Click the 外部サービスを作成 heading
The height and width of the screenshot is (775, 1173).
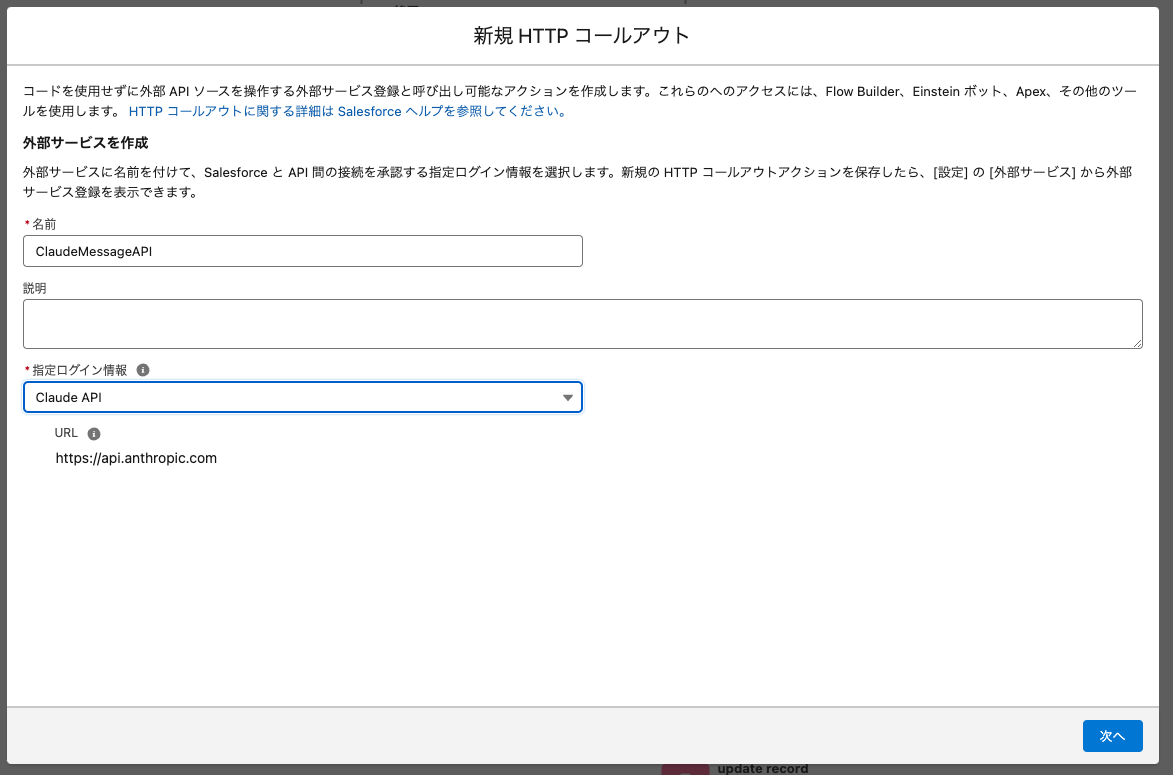click(x=85, y=143)
